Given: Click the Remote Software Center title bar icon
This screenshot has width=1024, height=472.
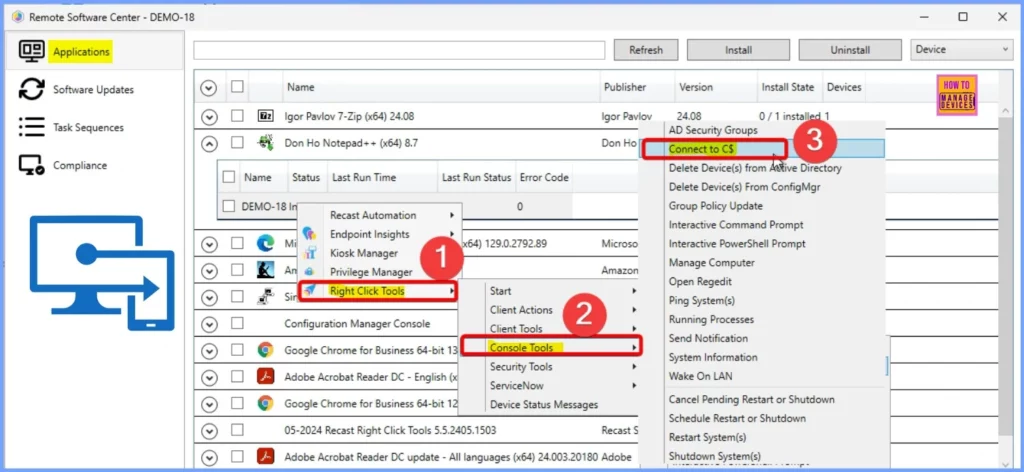Looking at the screenshot, I should click(x=18, y=18).
